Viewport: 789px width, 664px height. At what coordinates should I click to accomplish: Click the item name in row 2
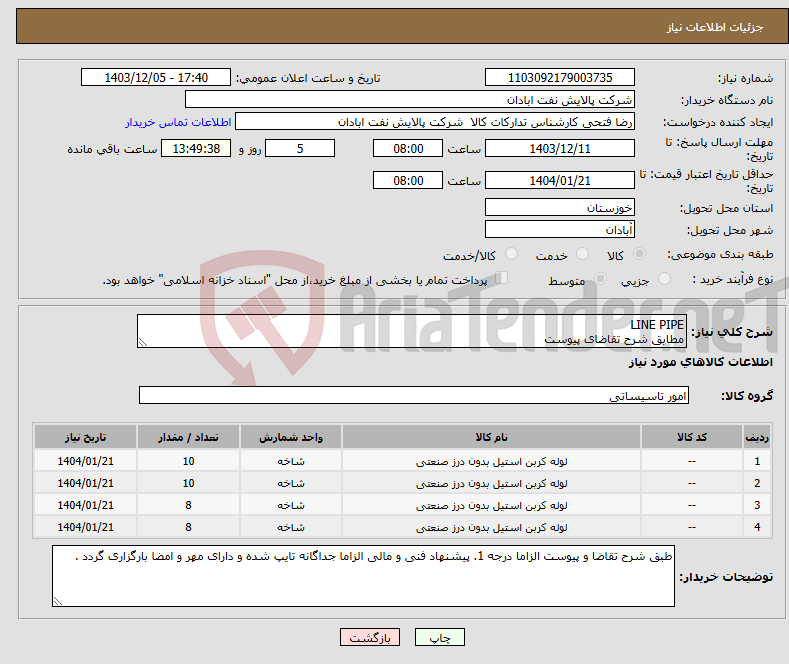pyautogui.click(x=491, y=483)
